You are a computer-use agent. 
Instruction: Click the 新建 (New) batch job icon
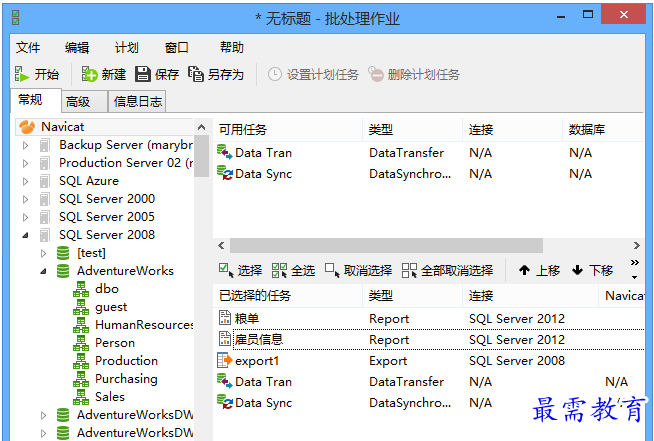click(89, 74)
